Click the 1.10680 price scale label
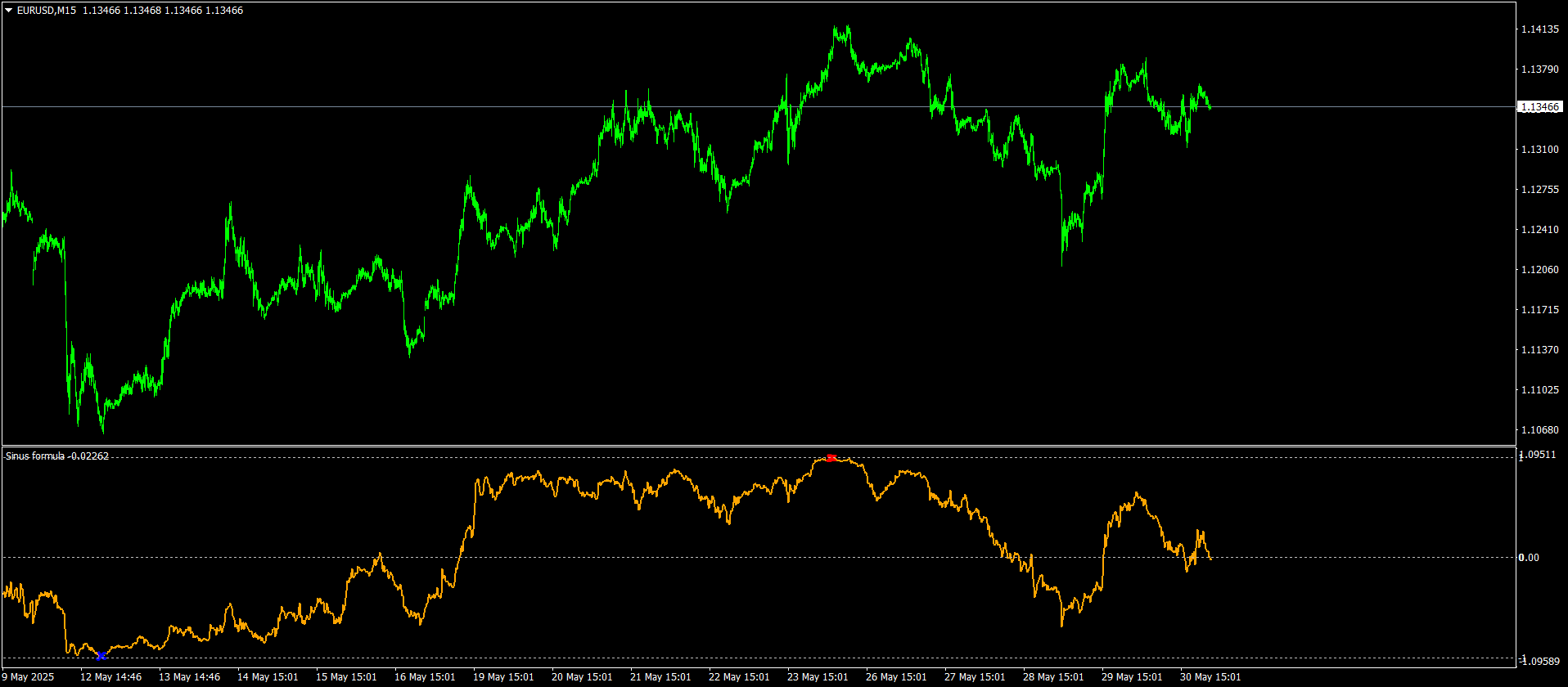1568x687 pixels. tap(1539, 430)
